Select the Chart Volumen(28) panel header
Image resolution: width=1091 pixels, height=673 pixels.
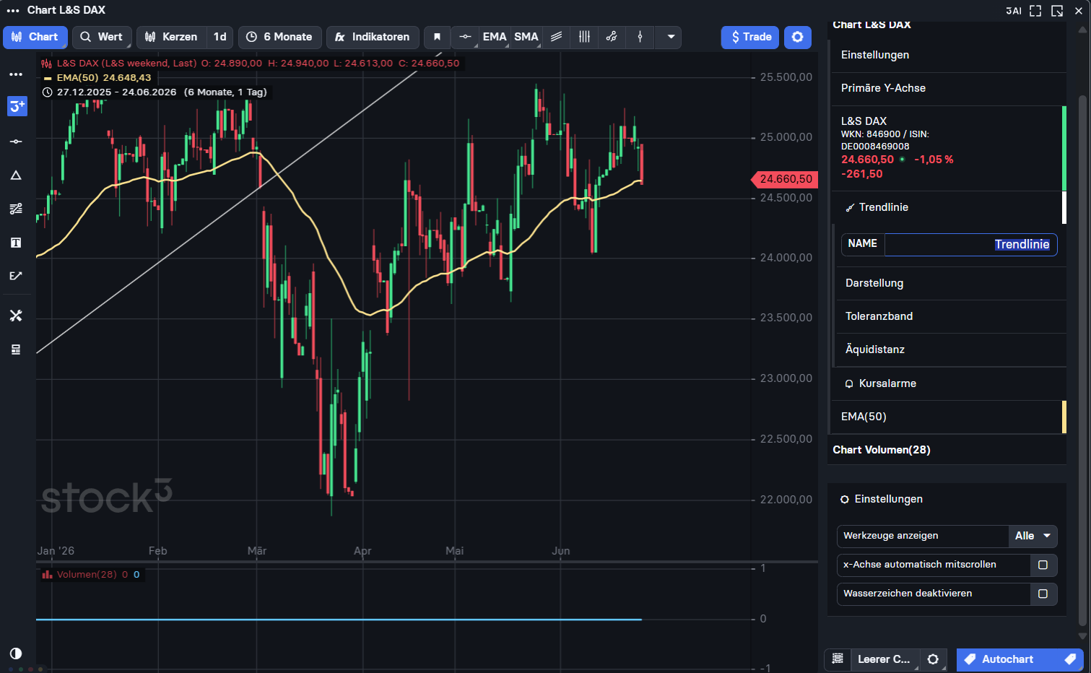click(x=946, y=450)
